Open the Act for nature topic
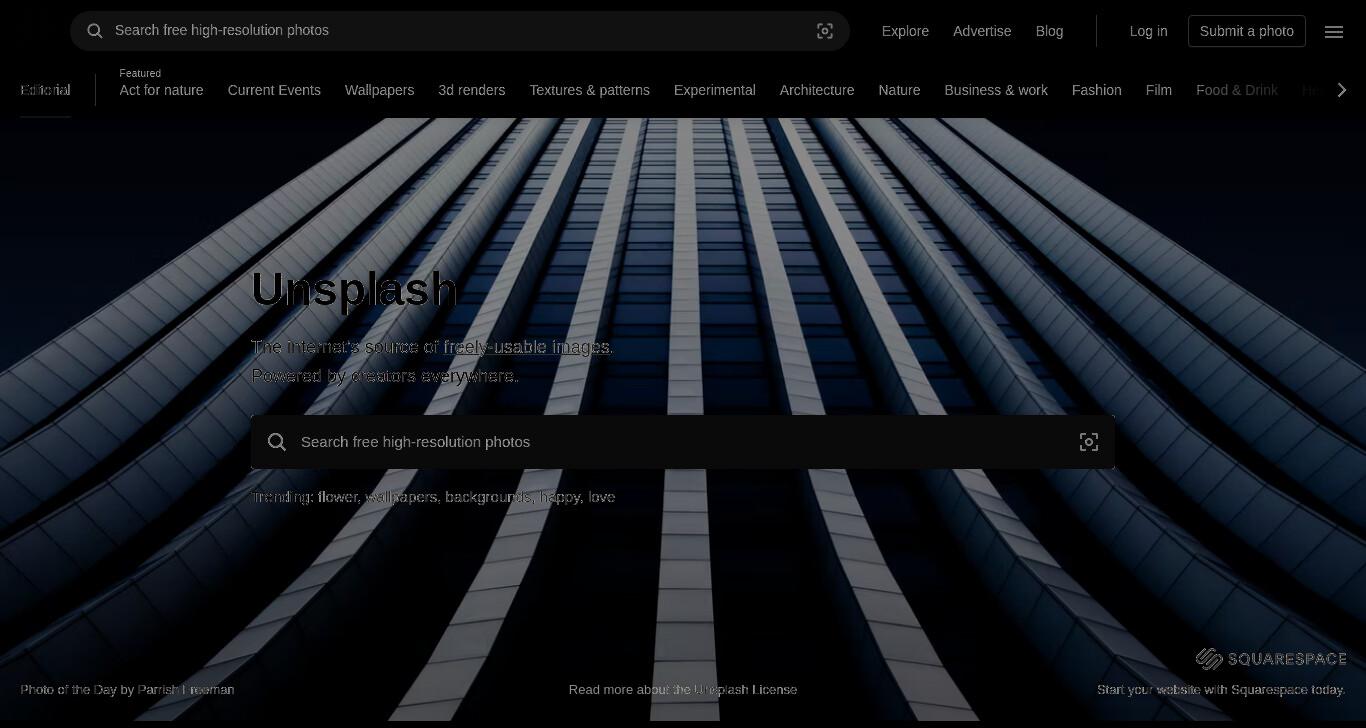 (161, 90)
